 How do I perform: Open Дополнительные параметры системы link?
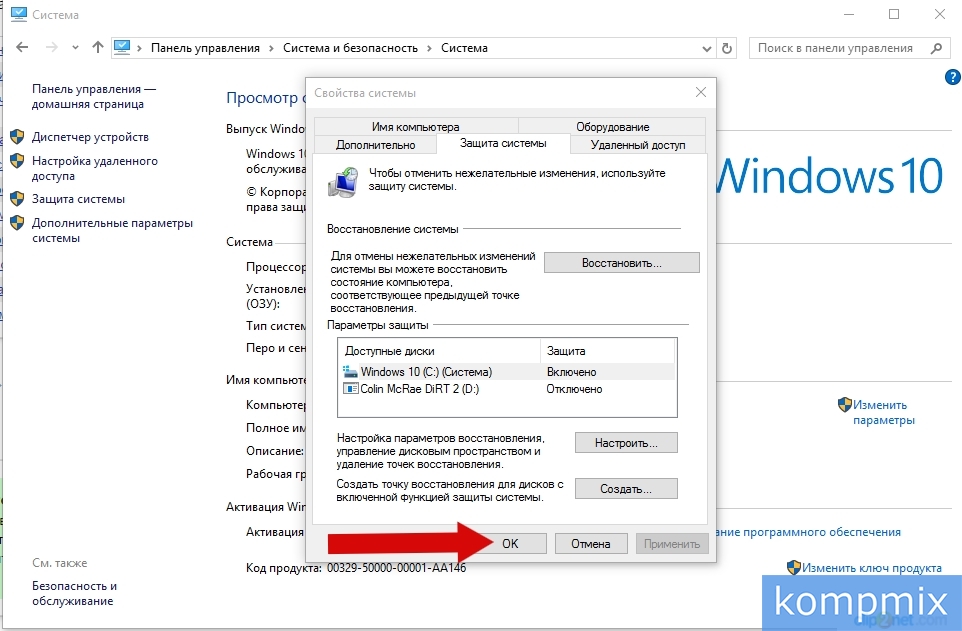point(112,230)
